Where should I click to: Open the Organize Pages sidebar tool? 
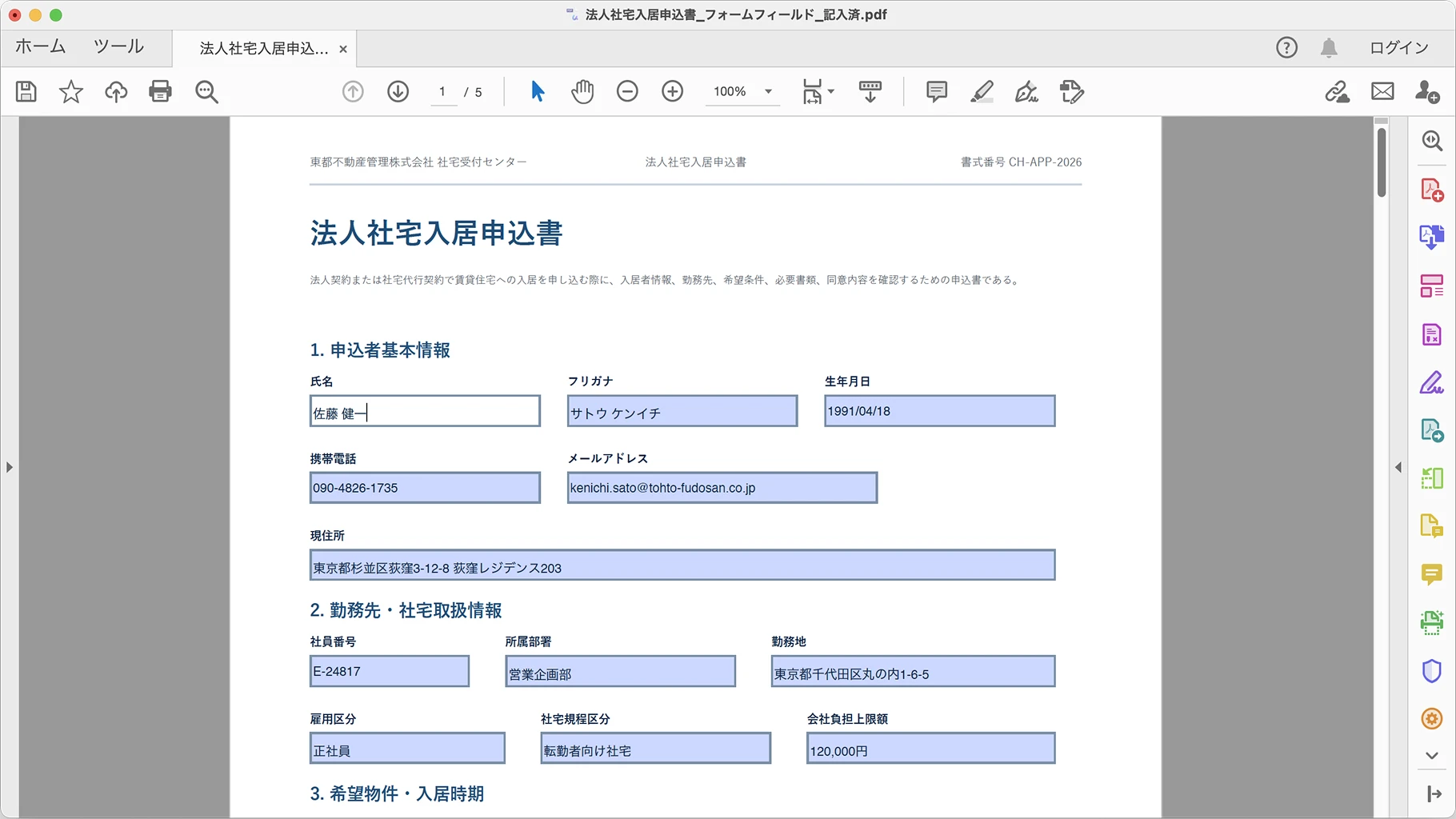[x=1432, y=286]
